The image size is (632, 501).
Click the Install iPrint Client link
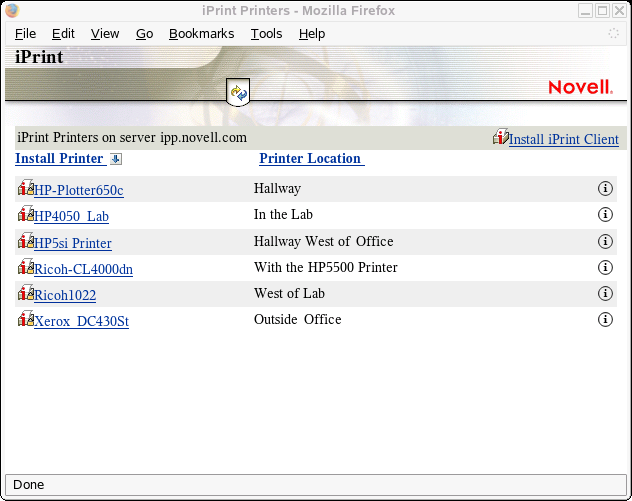coord(563,139)
